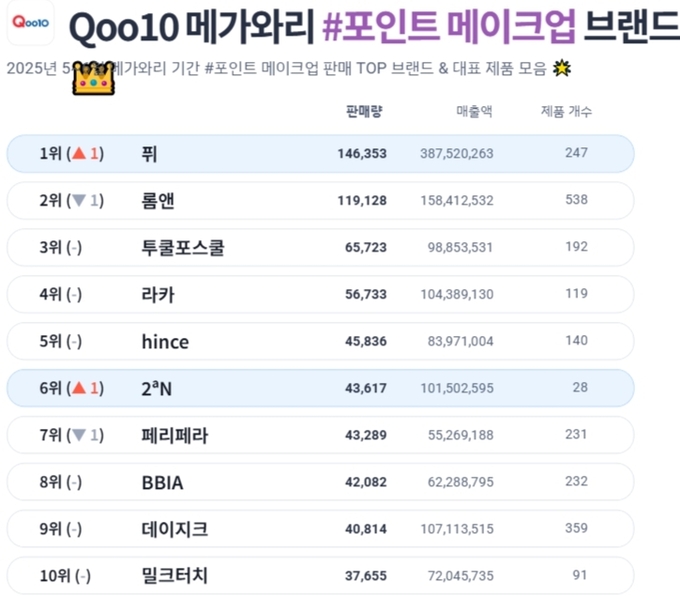Click product count 247

(576, 153)
